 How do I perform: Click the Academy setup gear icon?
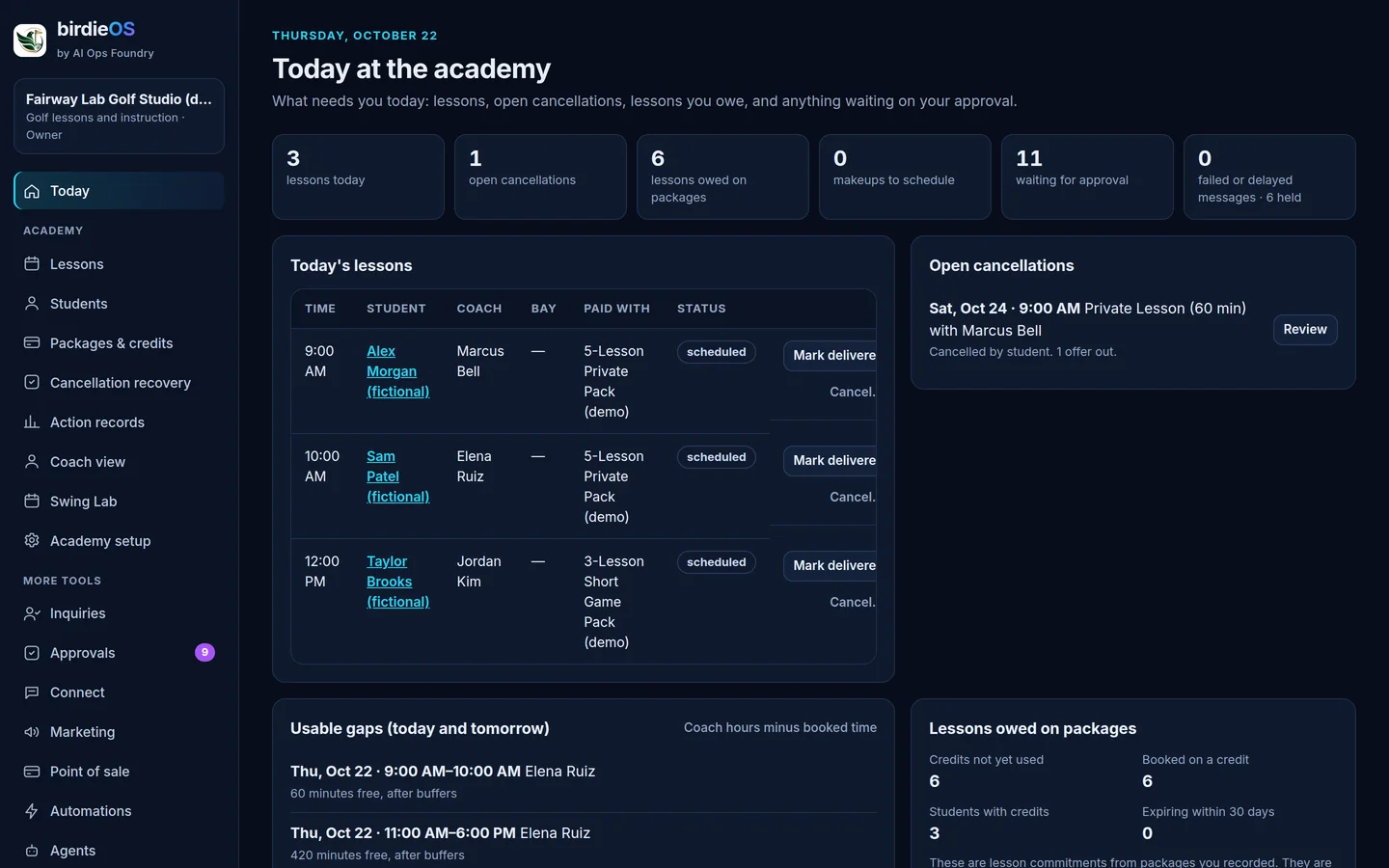point(32,541)
